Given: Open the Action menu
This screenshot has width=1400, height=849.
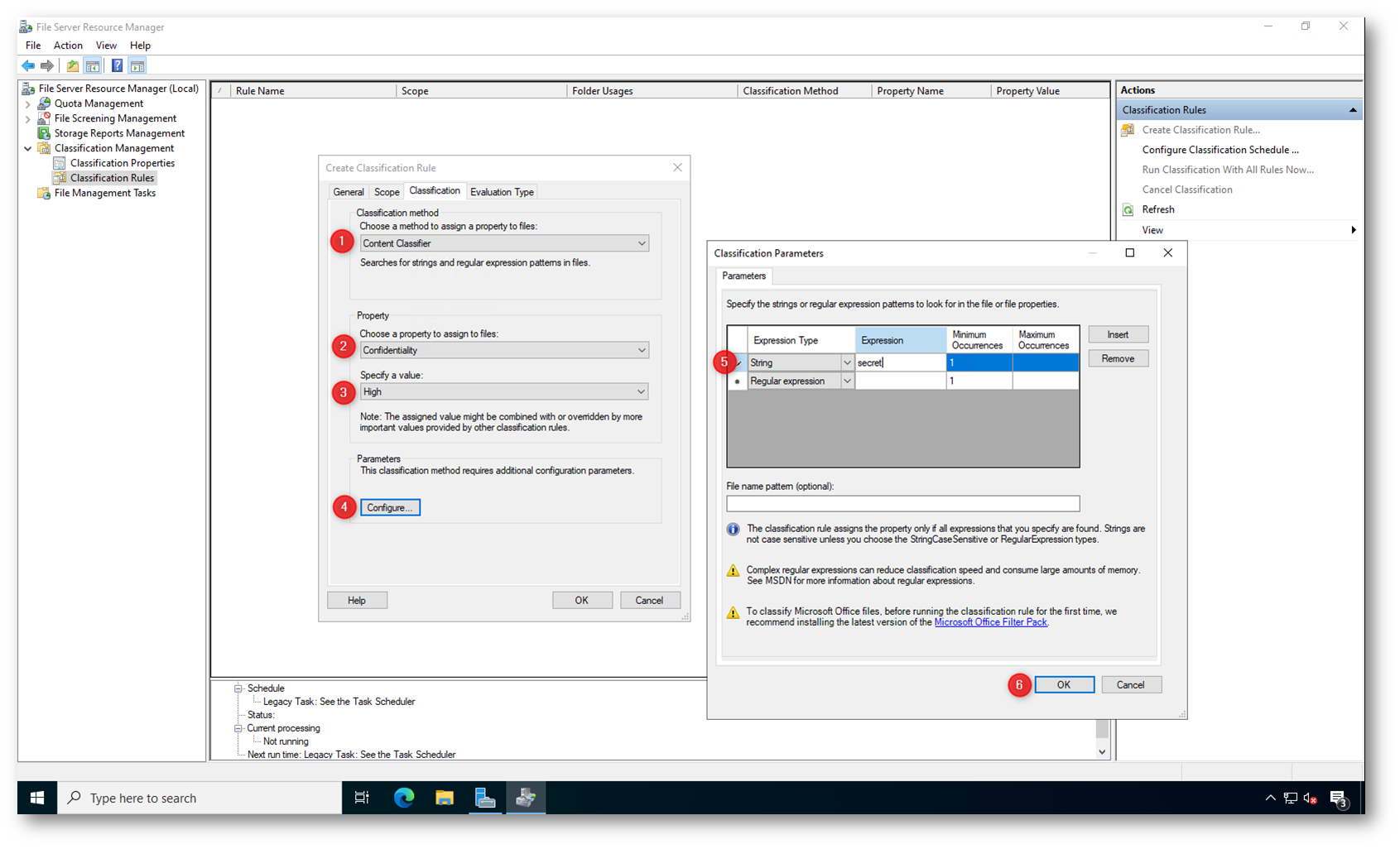Looking at the screenshot, I should [x=68, y=46].
